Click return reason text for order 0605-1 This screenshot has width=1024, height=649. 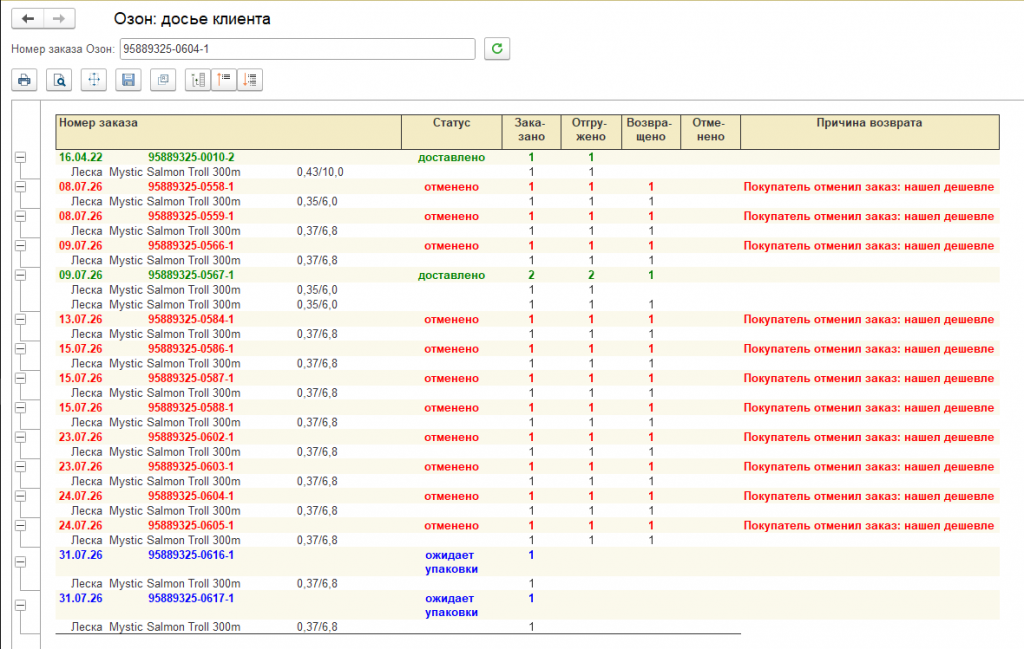(x=869, y=526)
